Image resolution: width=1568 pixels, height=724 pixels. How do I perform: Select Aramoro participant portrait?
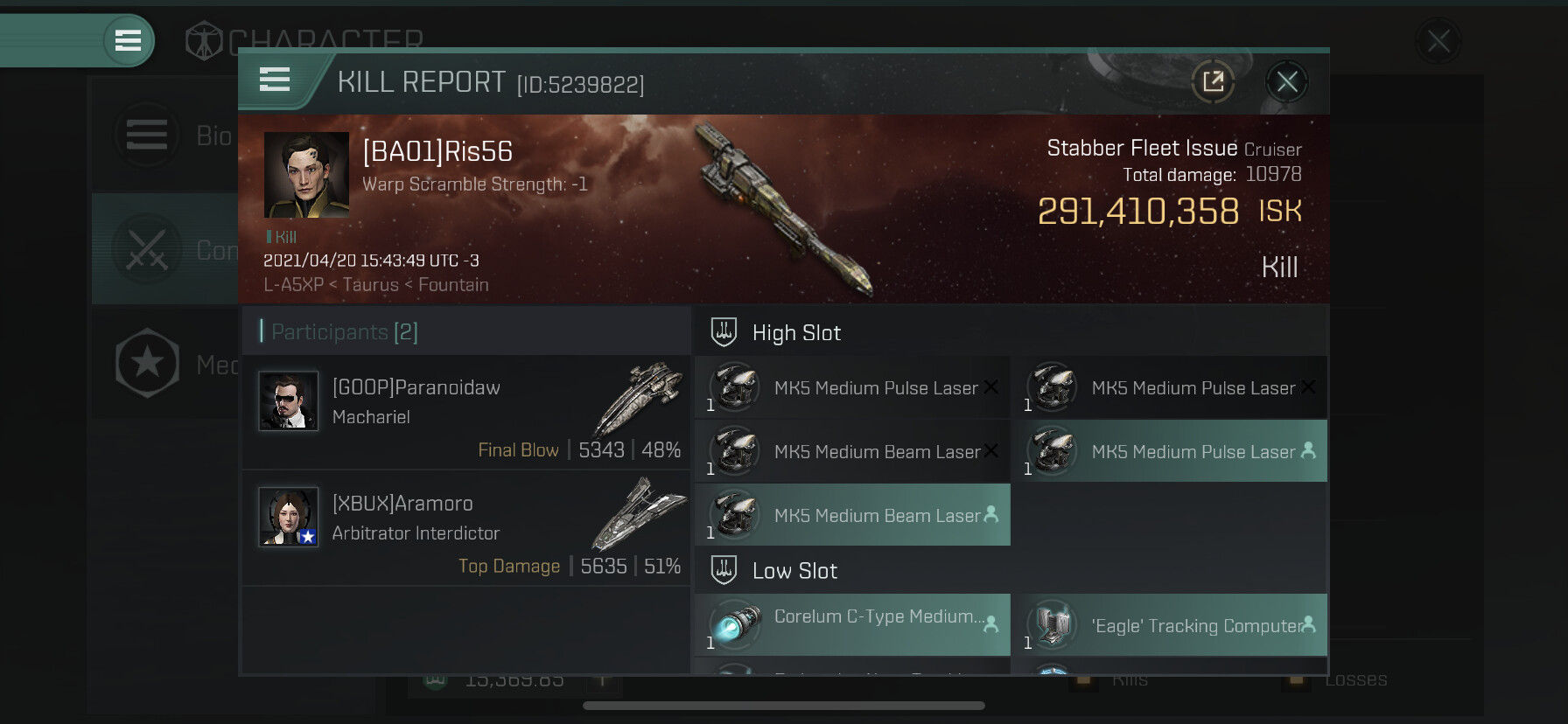click(x=288, y=517)
